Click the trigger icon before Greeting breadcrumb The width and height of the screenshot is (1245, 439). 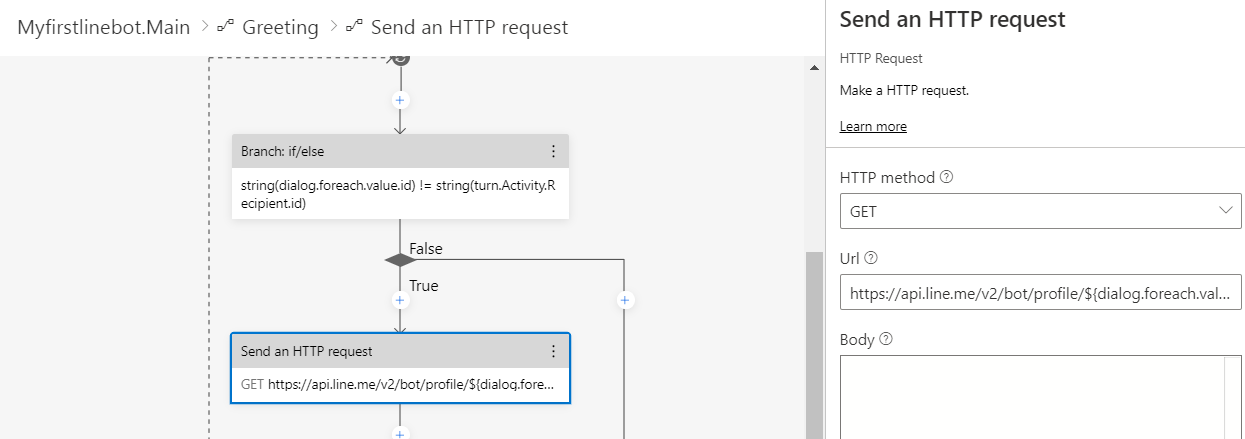(226, 27)
